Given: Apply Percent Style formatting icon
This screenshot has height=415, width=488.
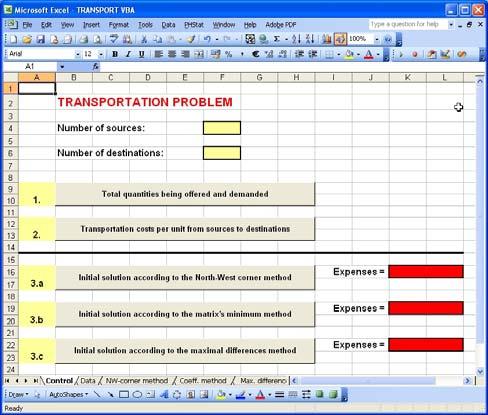Looking at the screenshot, I should point(229,54).
